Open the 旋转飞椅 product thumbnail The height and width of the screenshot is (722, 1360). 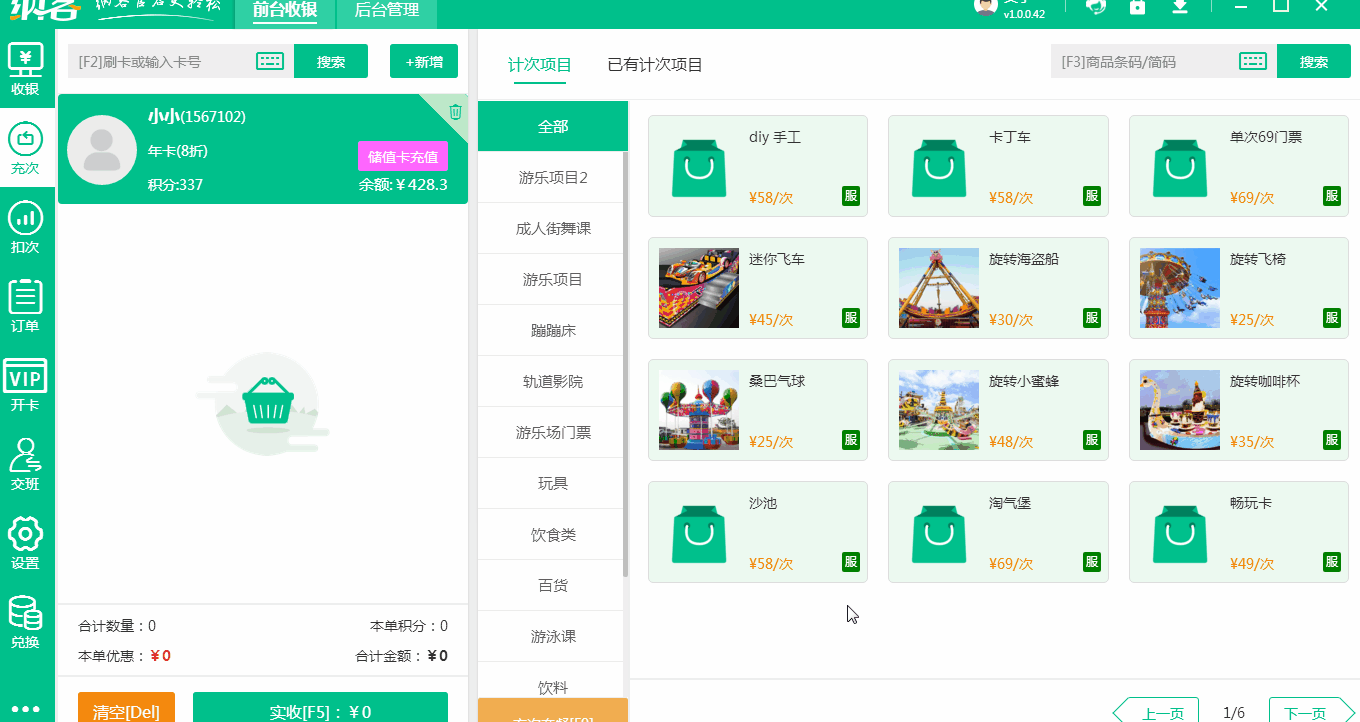[1180, 287]
